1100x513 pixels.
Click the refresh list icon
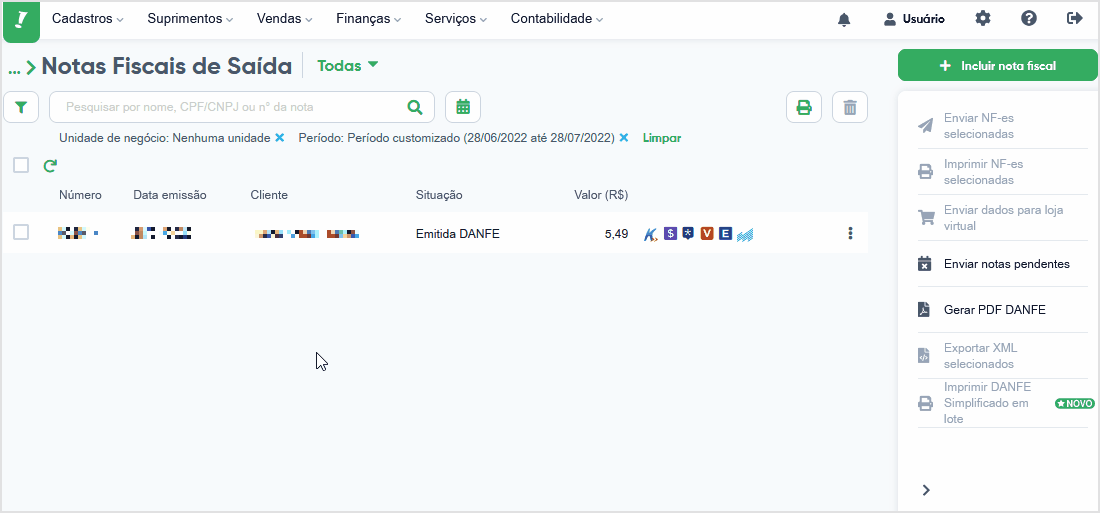point(50,166)
